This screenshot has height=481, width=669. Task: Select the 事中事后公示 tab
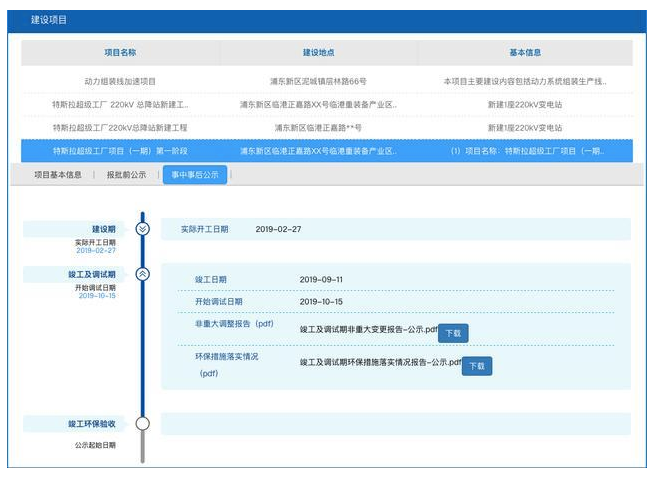[x=195, y=175]
